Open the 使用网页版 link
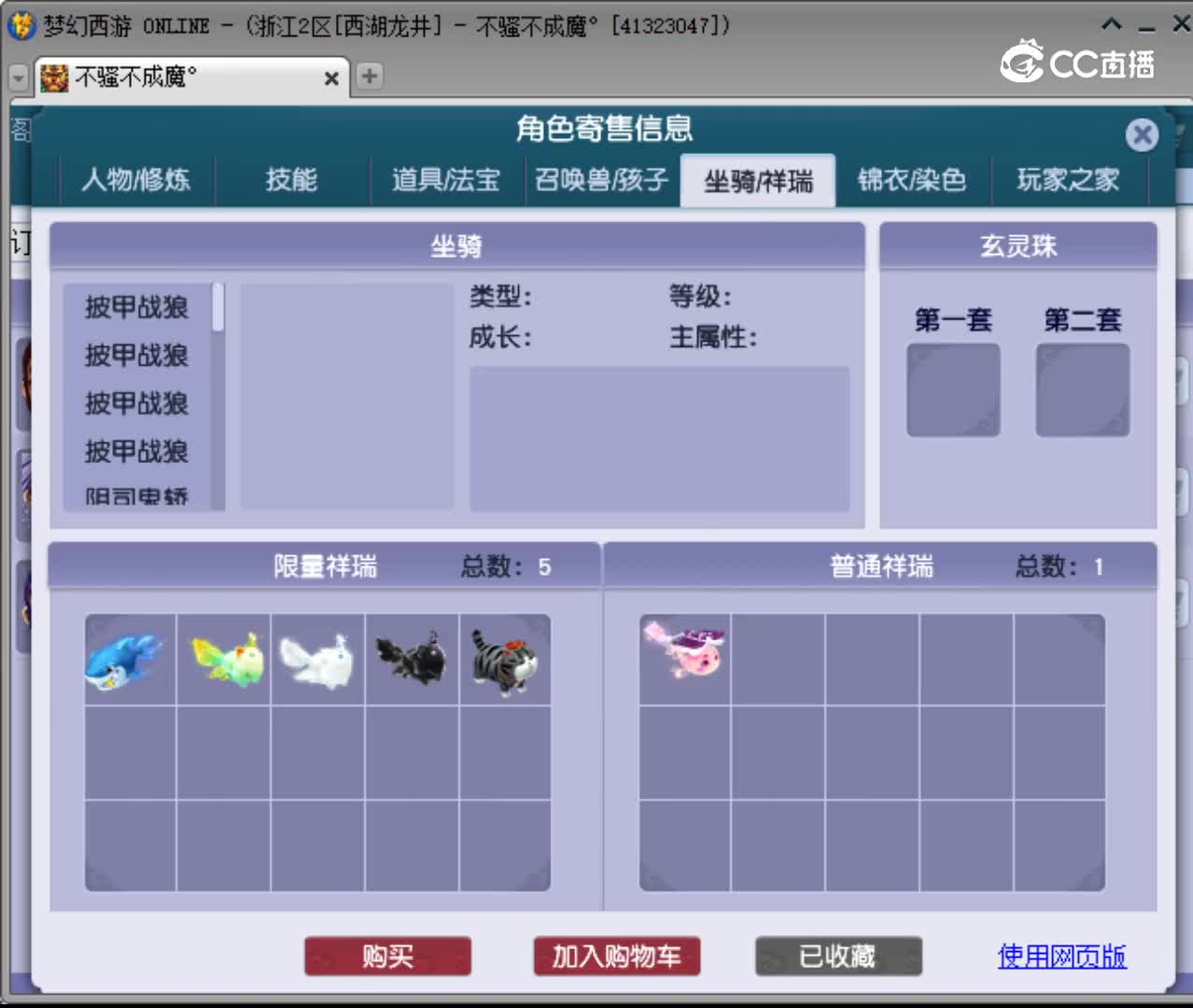 pyautogui.click(x=1062, y=956)
